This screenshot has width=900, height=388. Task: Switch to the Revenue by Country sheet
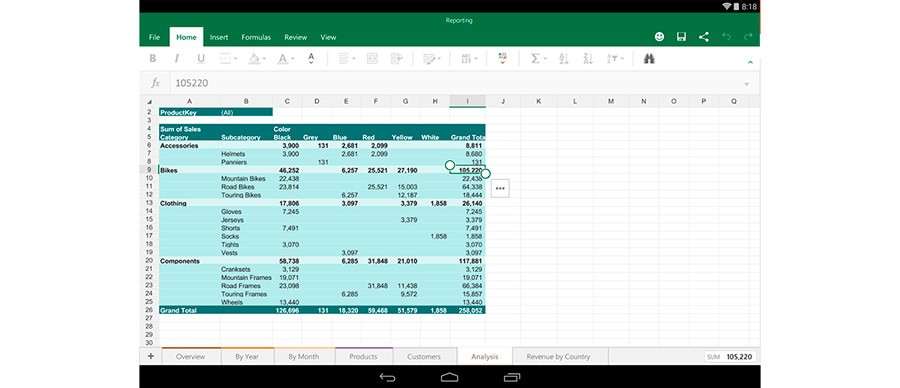[x=558, y=356]
